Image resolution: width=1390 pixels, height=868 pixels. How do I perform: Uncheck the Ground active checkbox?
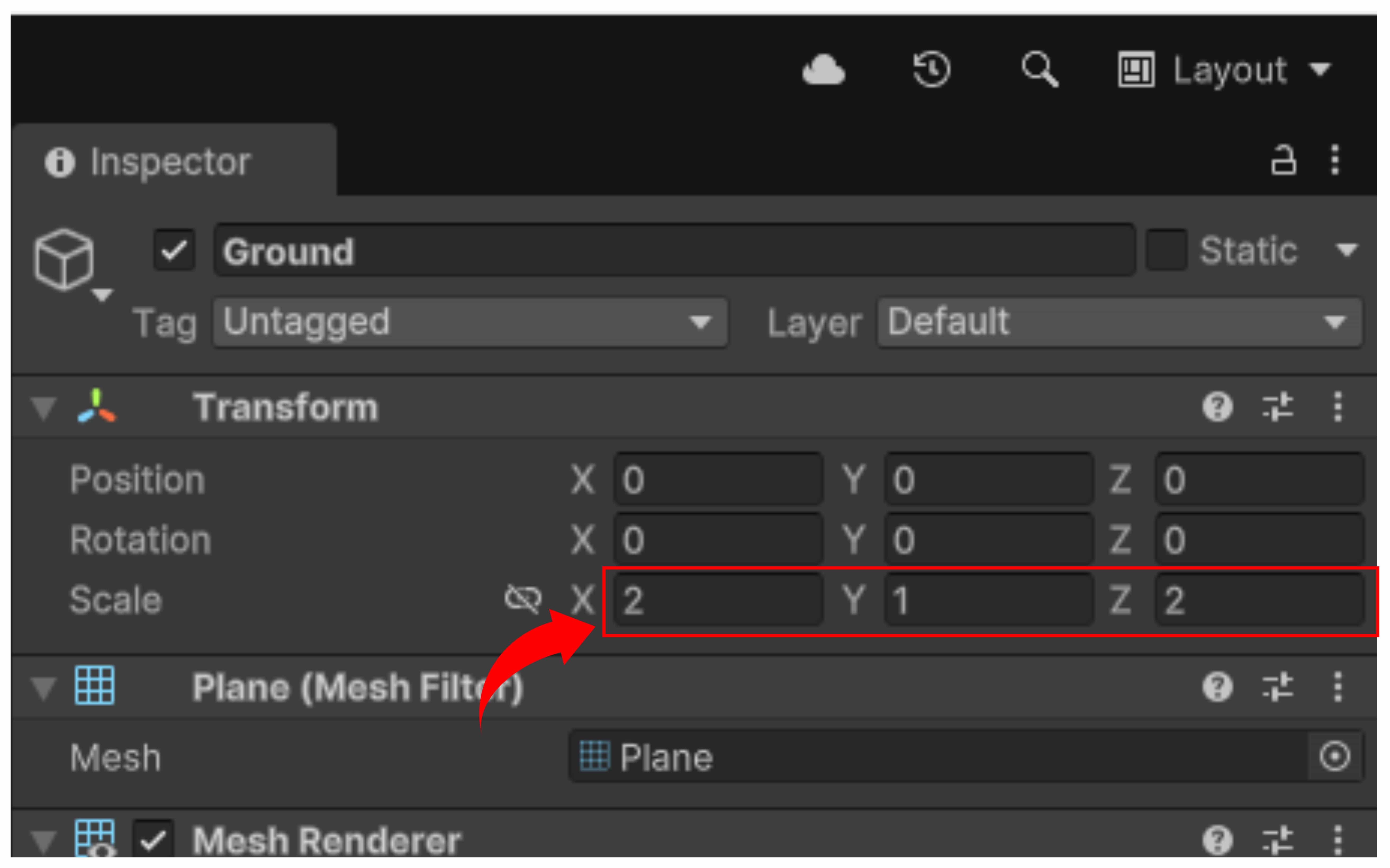pos(174,250)
